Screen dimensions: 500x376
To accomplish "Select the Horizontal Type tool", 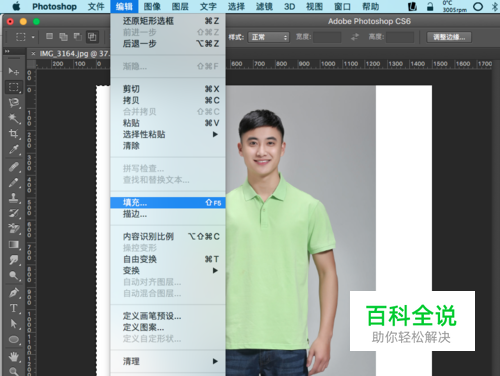I will tap(14, 308).
